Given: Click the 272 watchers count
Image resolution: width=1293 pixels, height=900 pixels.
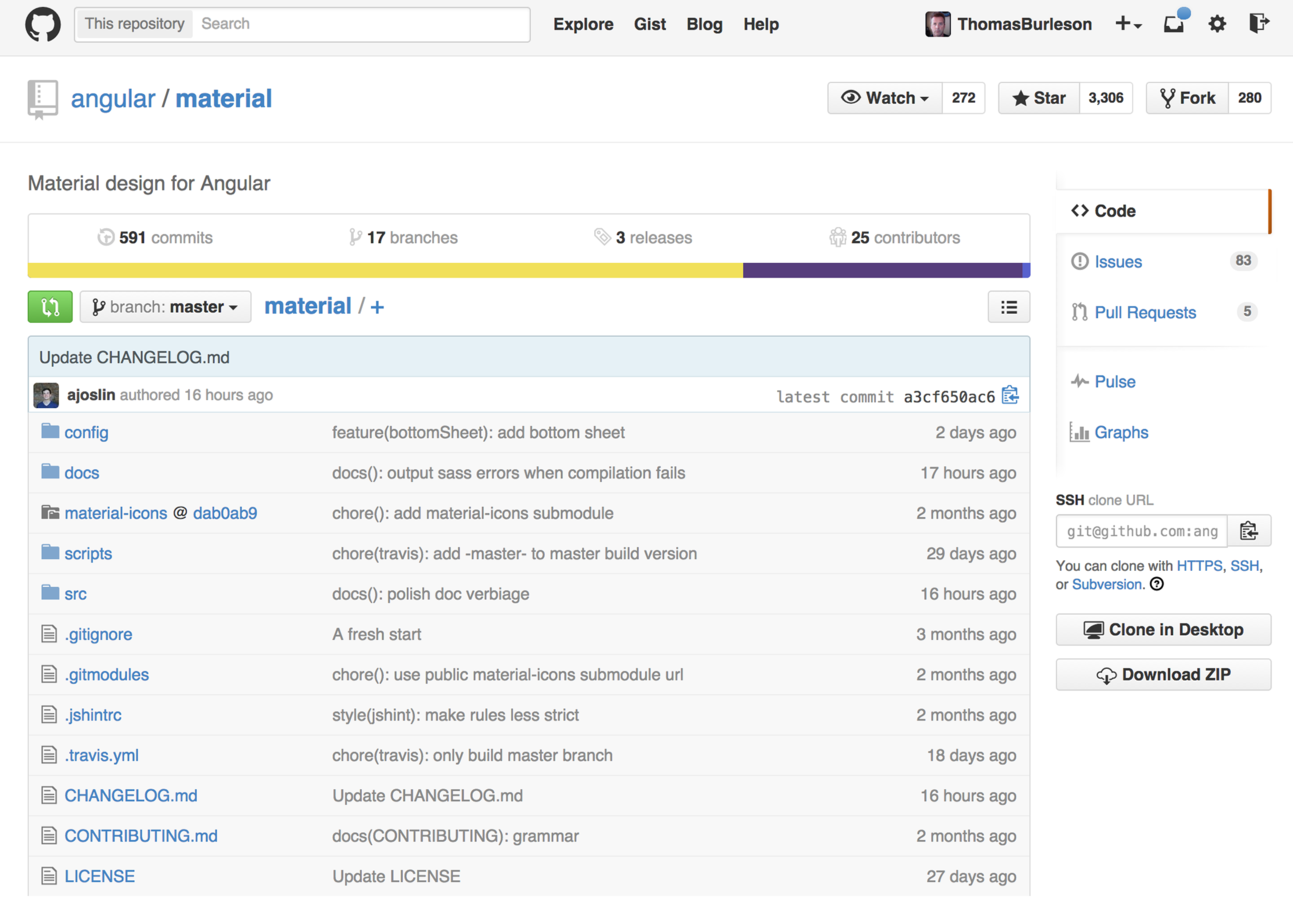Looking at the screenshot, I should [964, 98].
